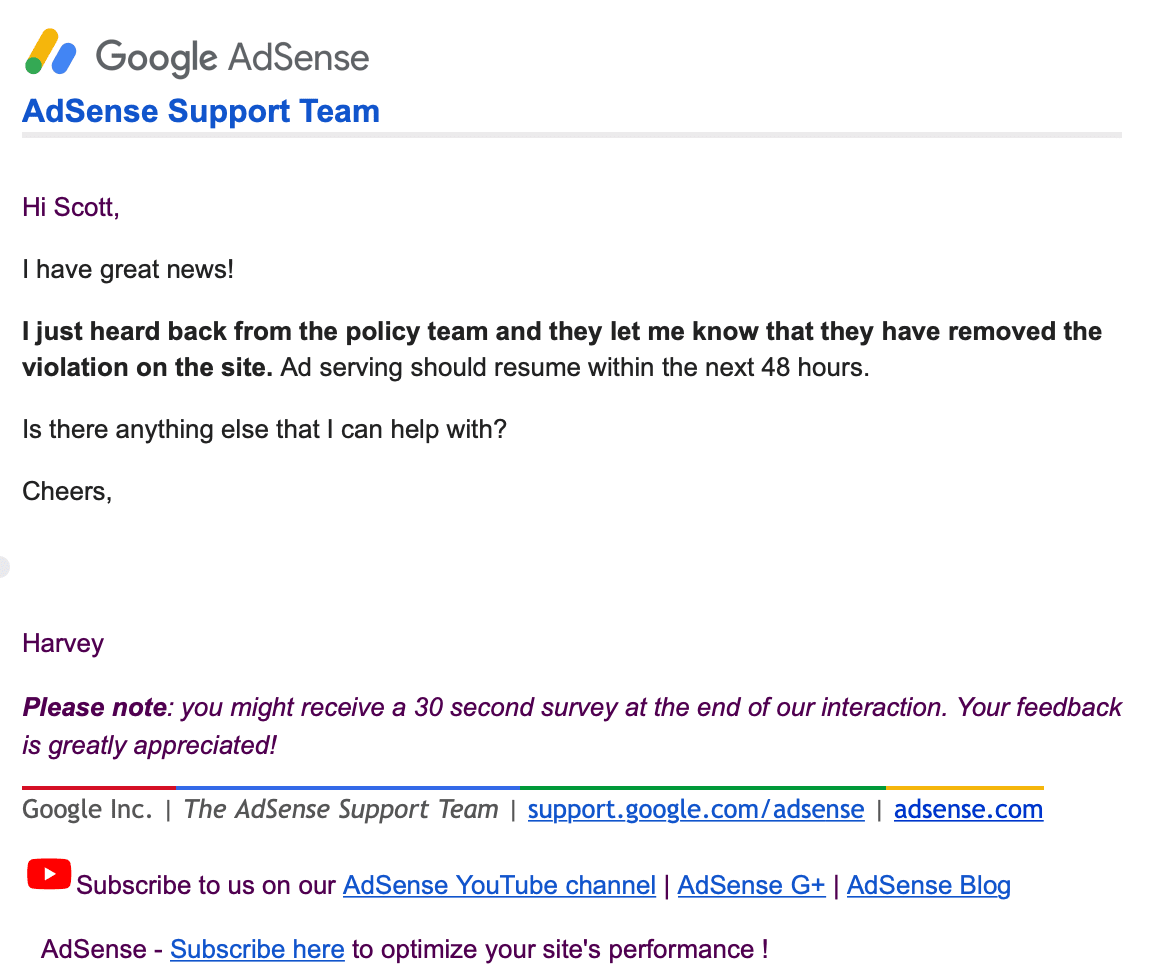Click the Harvey signature name

click(x=63, y=644)
